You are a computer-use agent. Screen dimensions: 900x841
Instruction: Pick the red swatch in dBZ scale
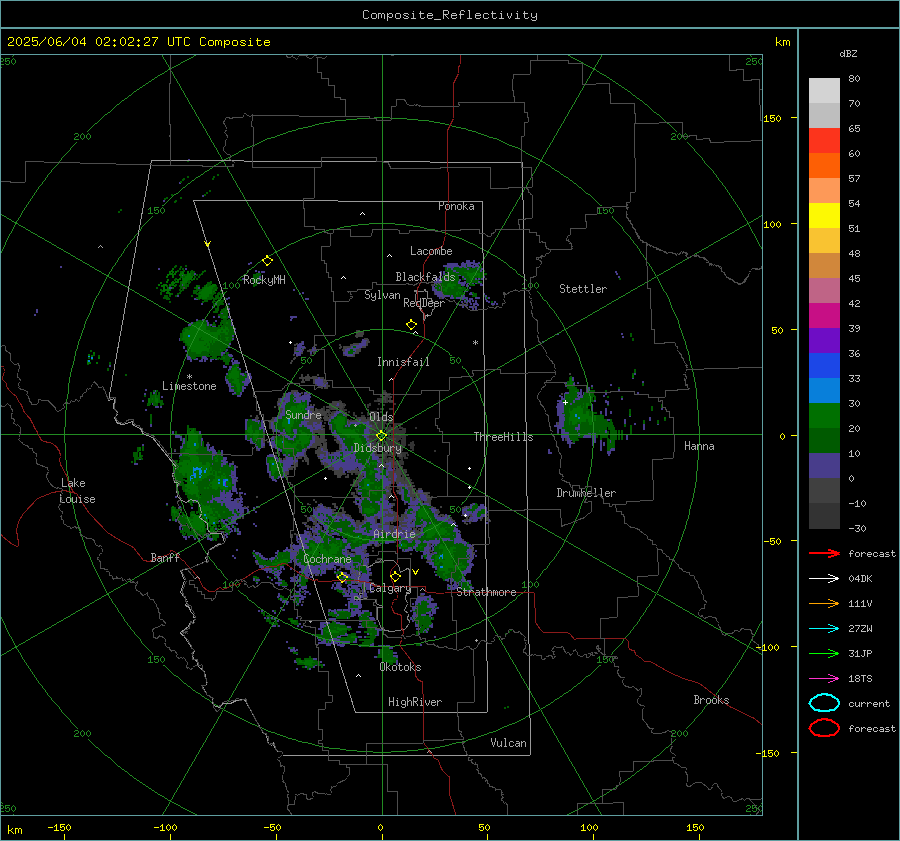tap(824, 140)
